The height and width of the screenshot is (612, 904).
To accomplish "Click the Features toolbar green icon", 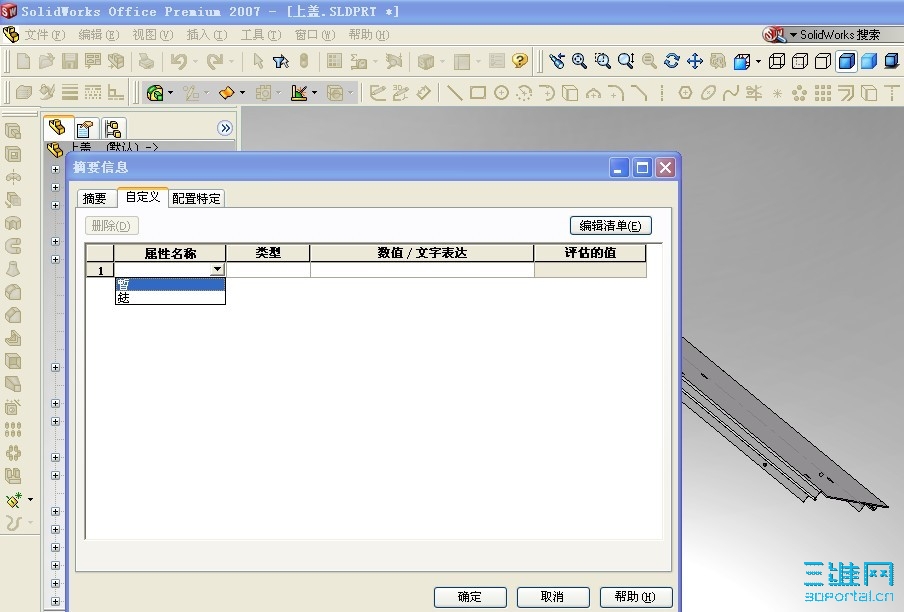I will pos(155,93).
